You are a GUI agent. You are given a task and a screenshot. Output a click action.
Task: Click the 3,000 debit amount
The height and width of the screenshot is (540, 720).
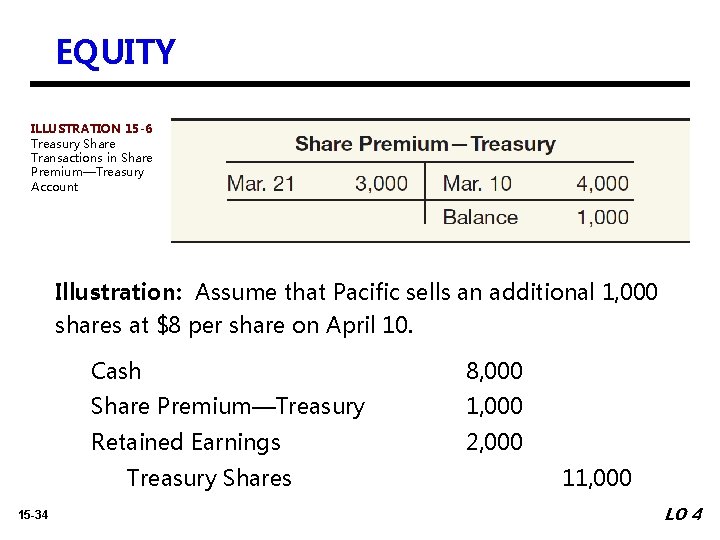pos(381,183)
